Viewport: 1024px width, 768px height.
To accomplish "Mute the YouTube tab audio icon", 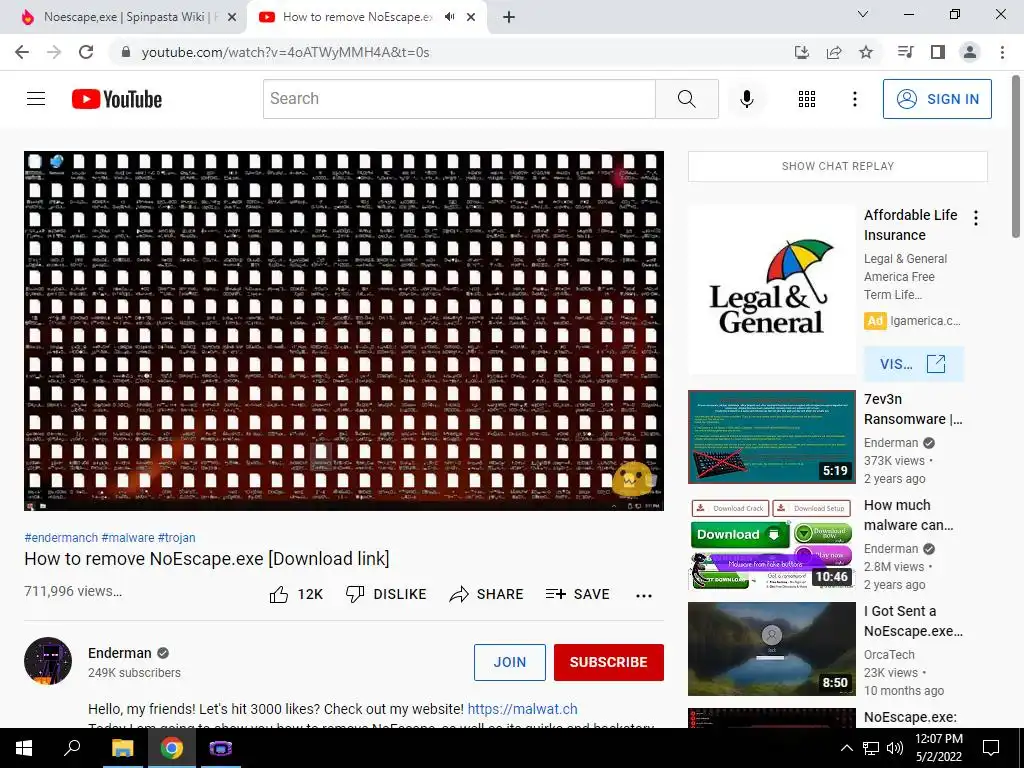I will (449, 17).
